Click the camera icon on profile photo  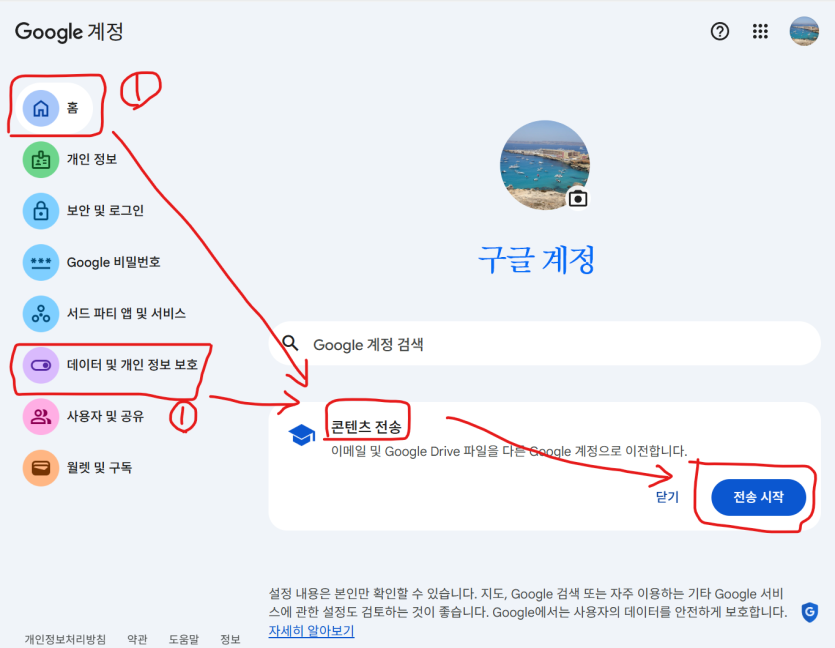point(578,199)
